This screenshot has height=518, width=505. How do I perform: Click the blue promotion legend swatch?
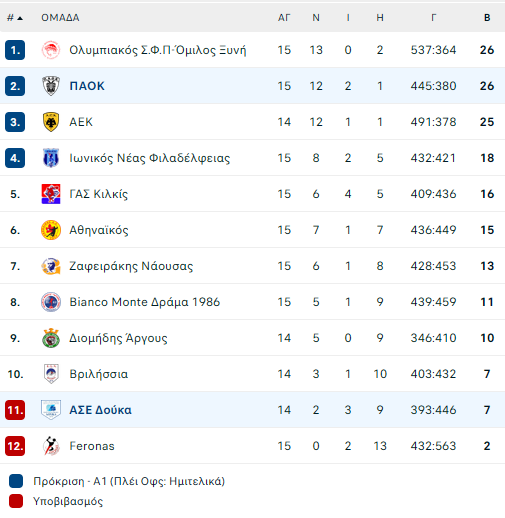tap(16, 481)
